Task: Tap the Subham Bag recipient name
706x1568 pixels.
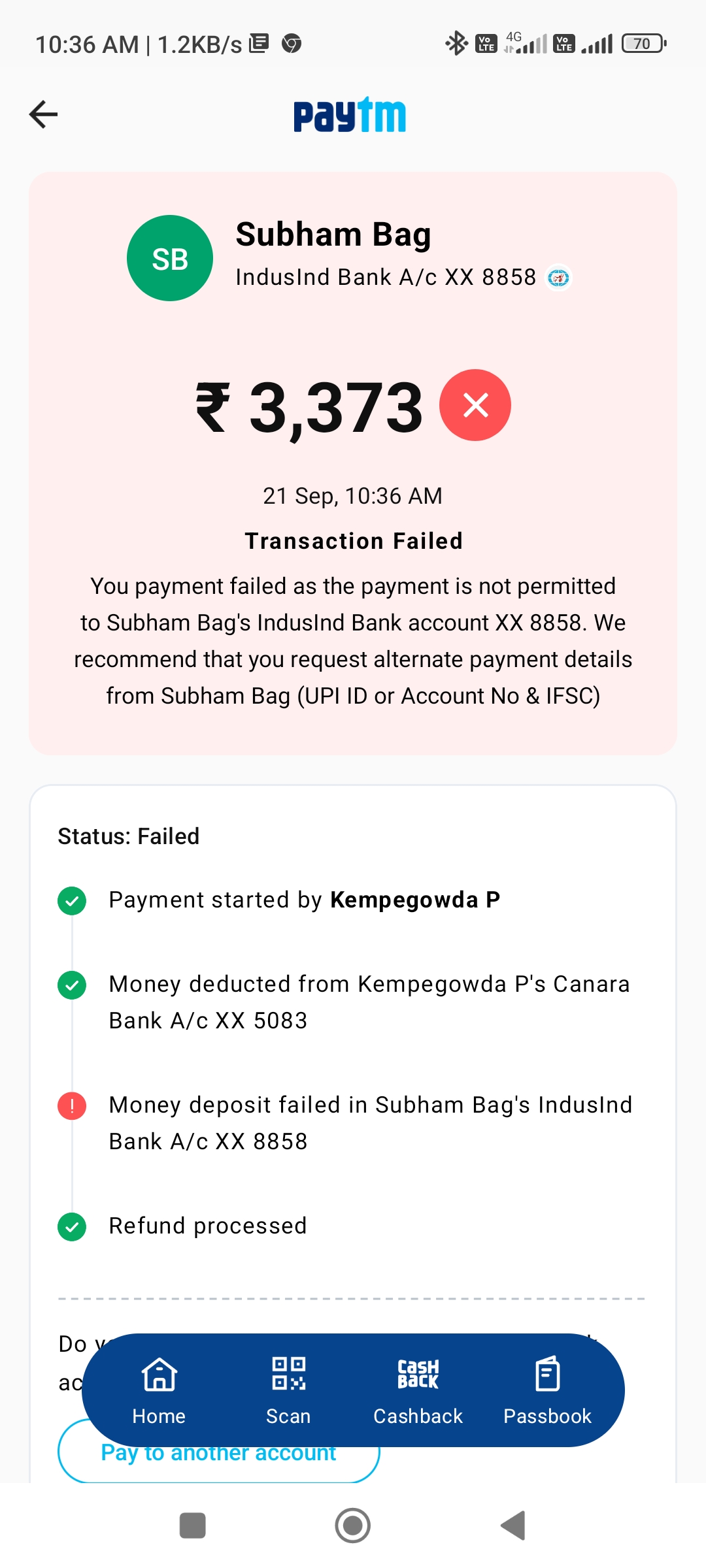Action: pos(333,235)
